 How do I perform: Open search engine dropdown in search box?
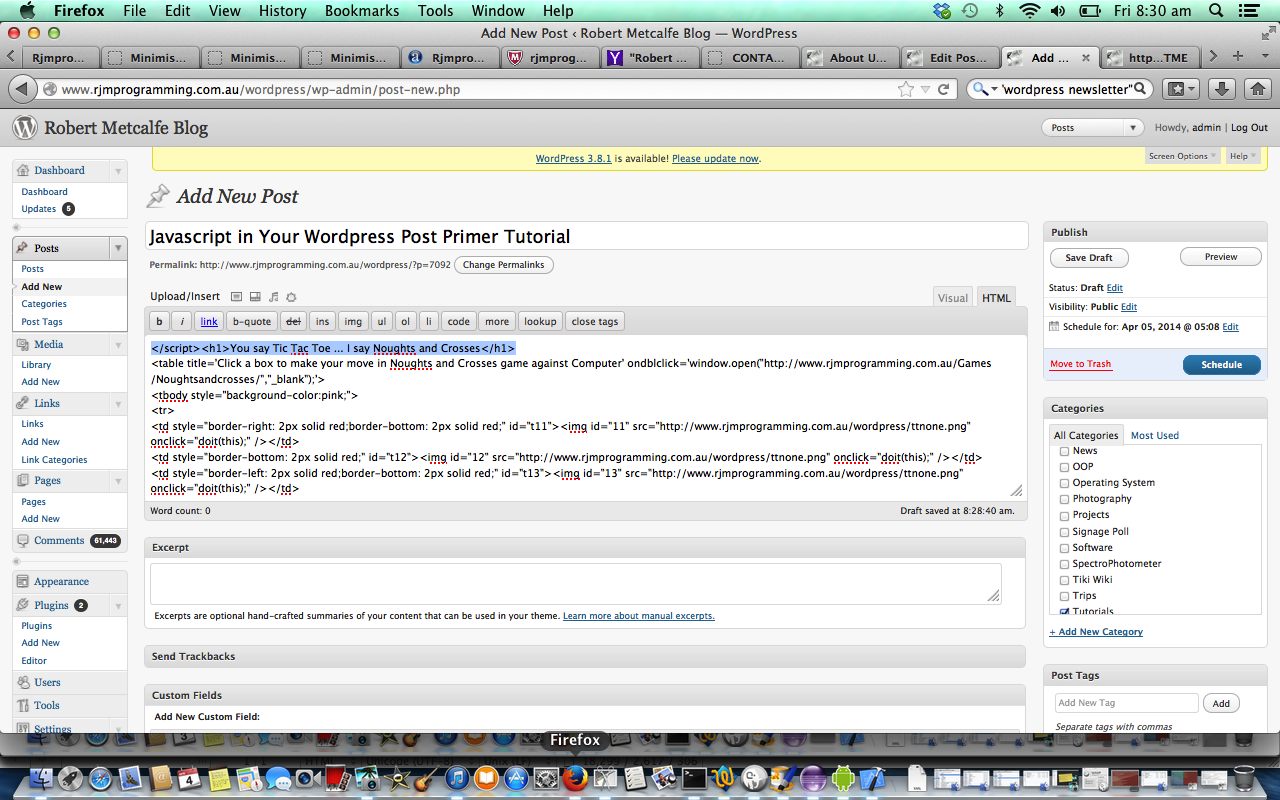pyautogui.click(x=986, y=89)
